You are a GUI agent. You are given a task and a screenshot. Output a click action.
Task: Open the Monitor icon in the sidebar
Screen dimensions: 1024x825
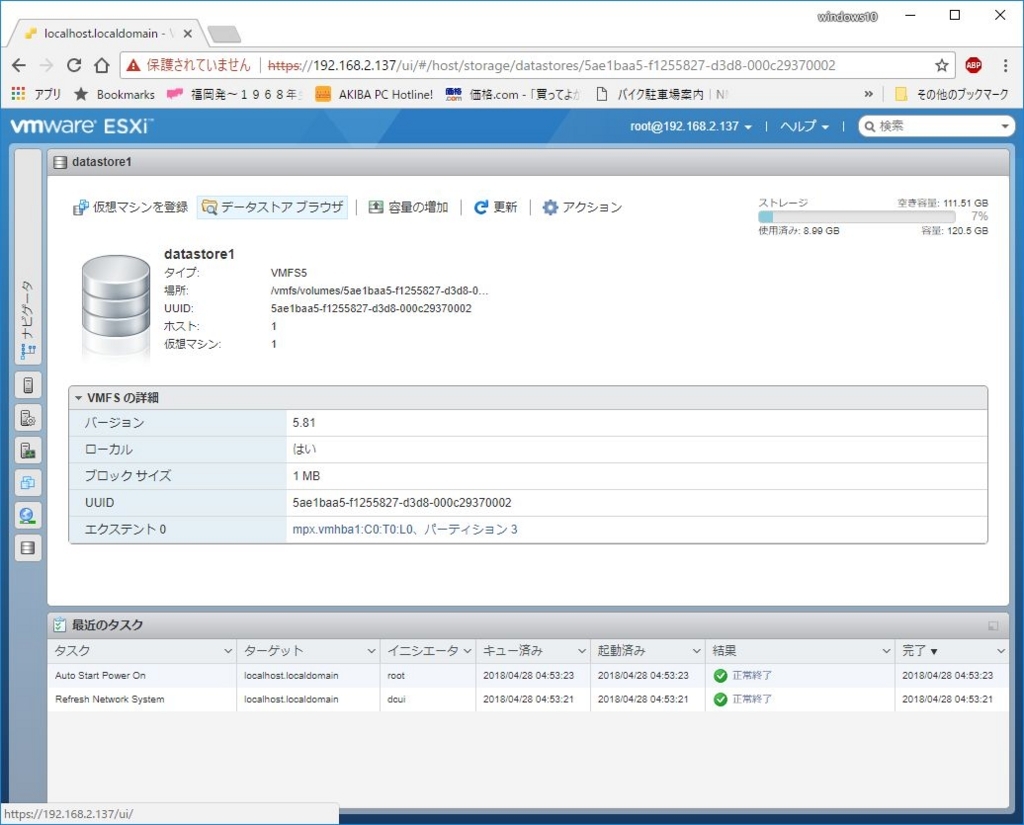pos(28,451)
